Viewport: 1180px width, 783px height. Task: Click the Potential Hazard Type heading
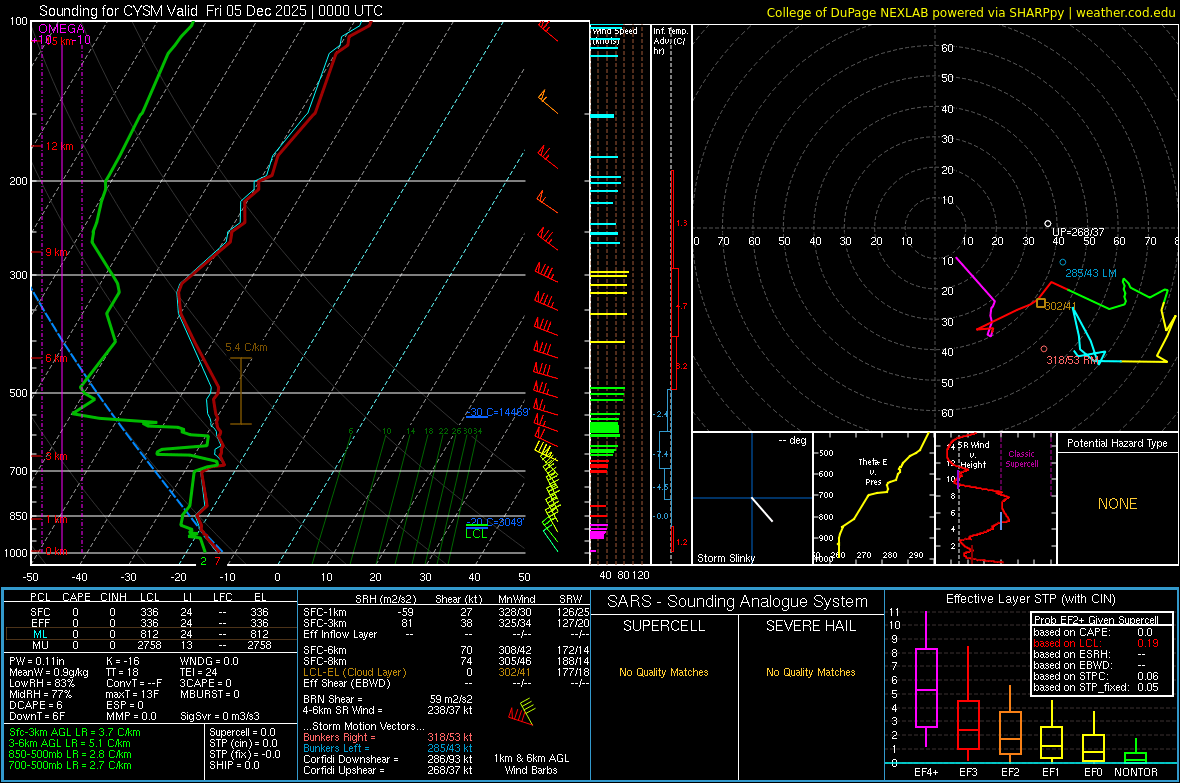[1117, 443]
